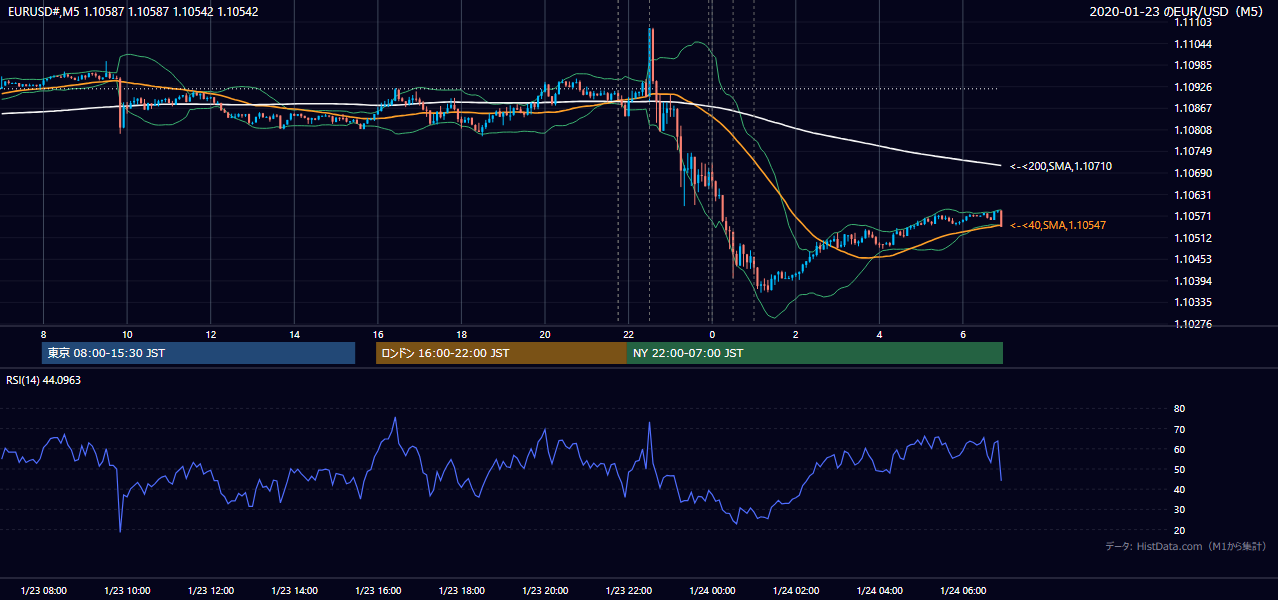
Task: Click the 1/23 22:00 time label
Action: [629, 591]
